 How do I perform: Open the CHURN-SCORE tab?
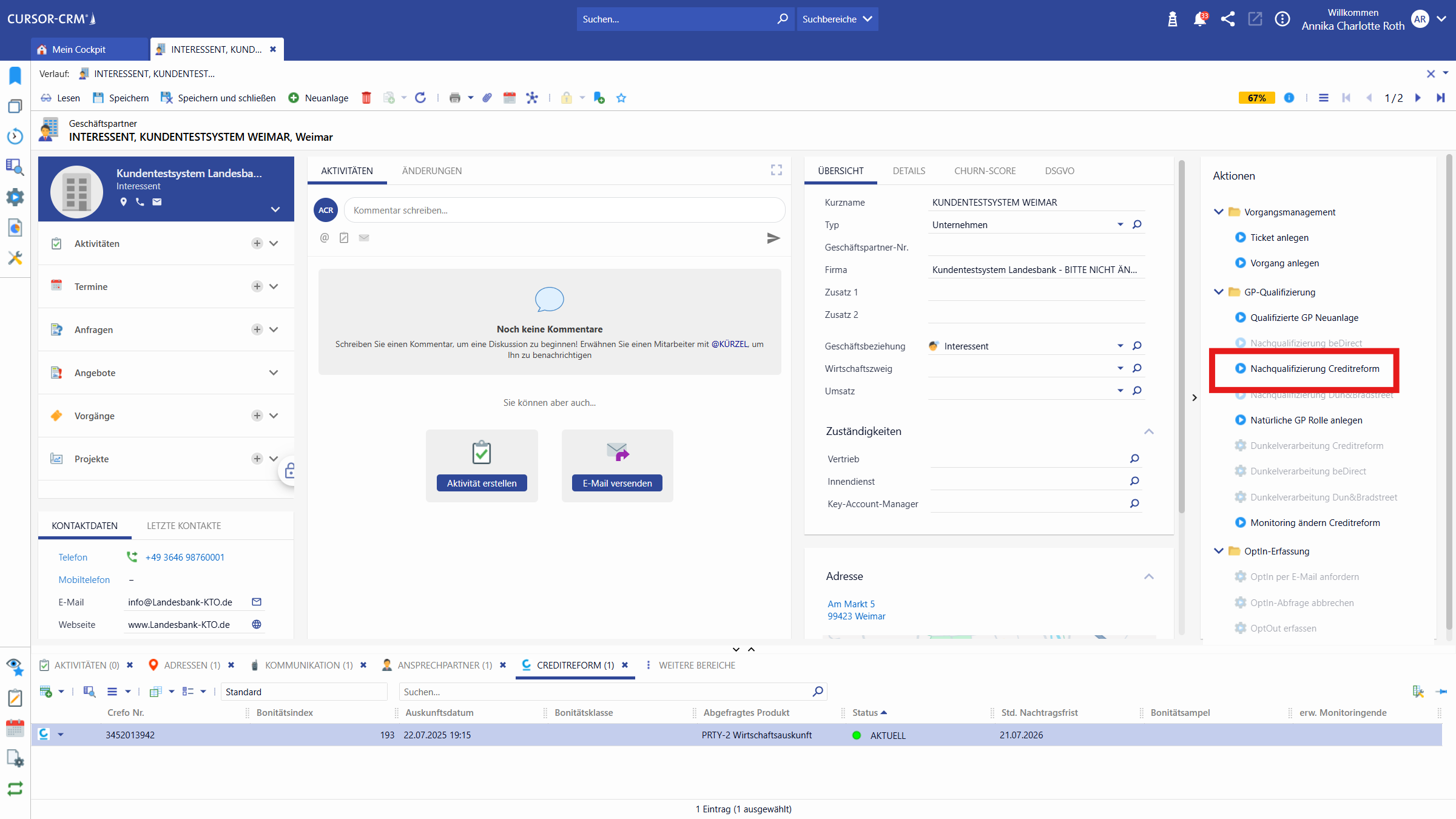click(x=985, y=171)
